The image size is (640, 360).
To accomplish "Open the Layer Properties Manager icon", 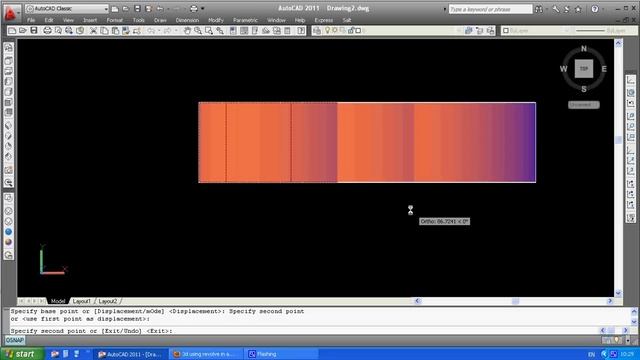I will pyautogui.click(x=317, y=31).
